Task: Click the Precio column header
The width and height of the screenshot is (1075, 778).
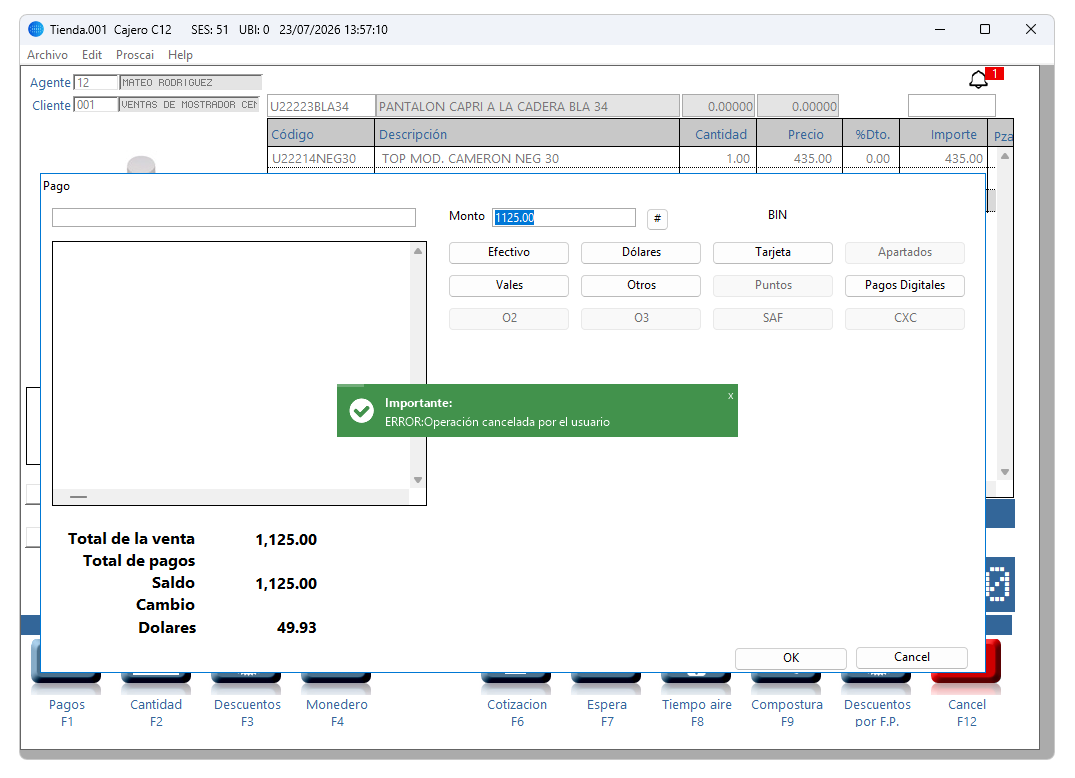Action: 799,134
